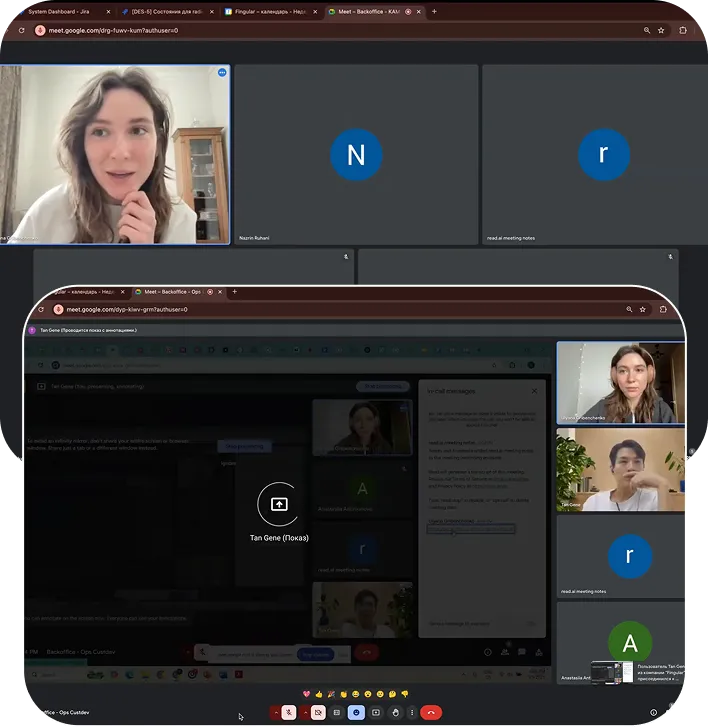Click the red leave call button
Screen dimensions: 708x728
[x=431, y=712]
